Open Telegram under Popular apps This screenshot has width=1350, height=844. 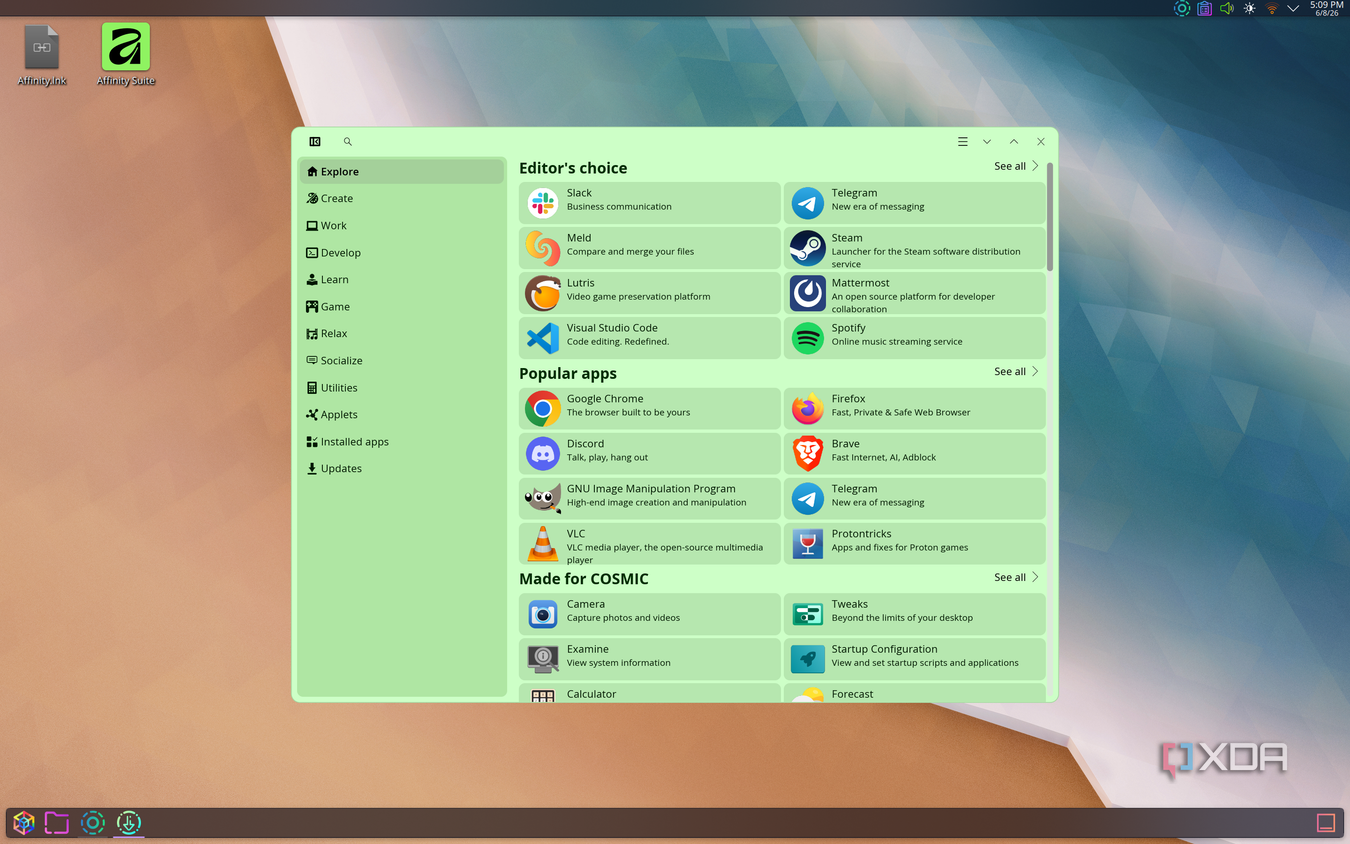click(x=914, y=499)
